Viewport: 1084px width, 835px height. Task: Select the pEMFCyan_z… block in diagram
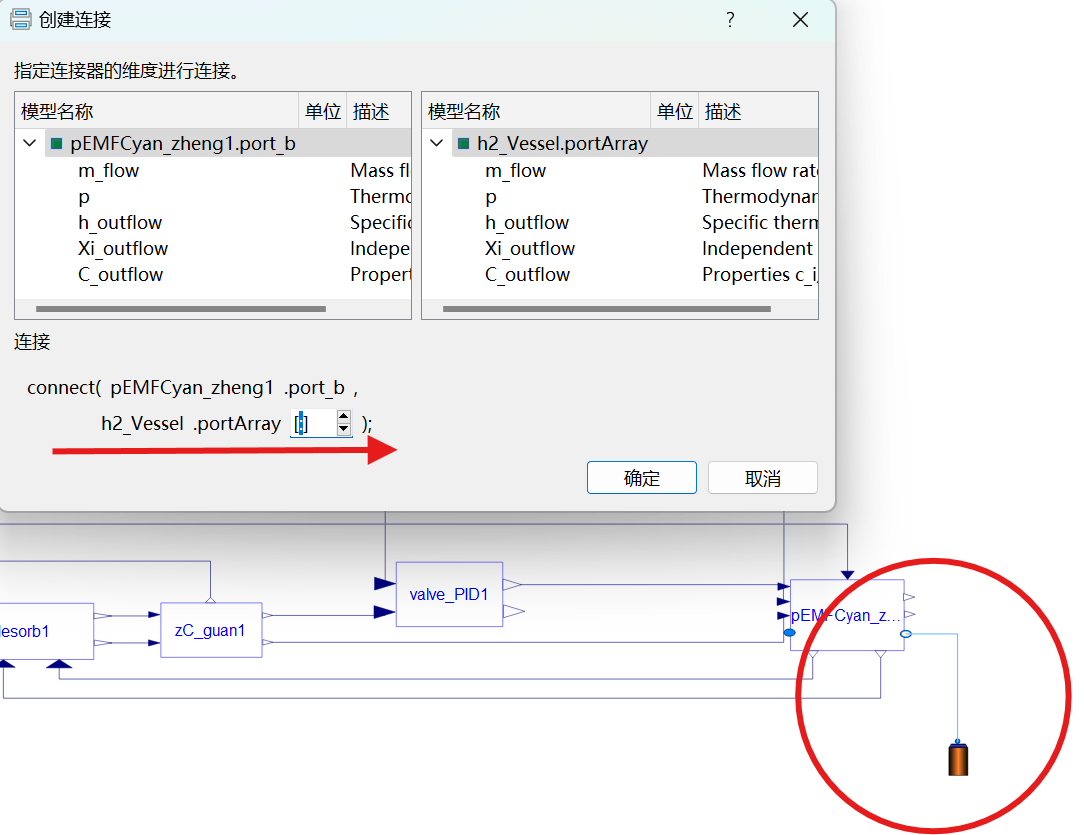(847, 615)
